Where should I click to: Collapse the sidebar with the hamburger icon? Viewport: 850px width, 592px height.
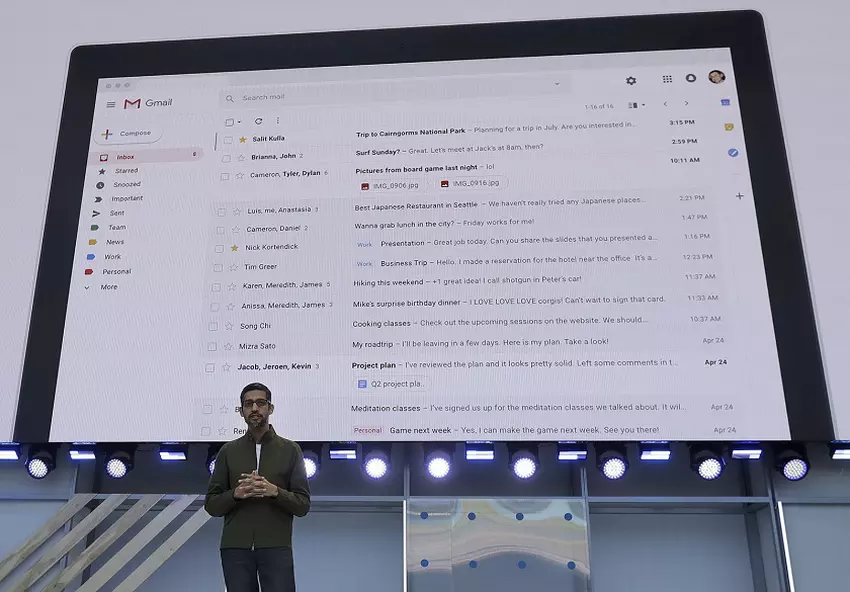tap(111, 102)
